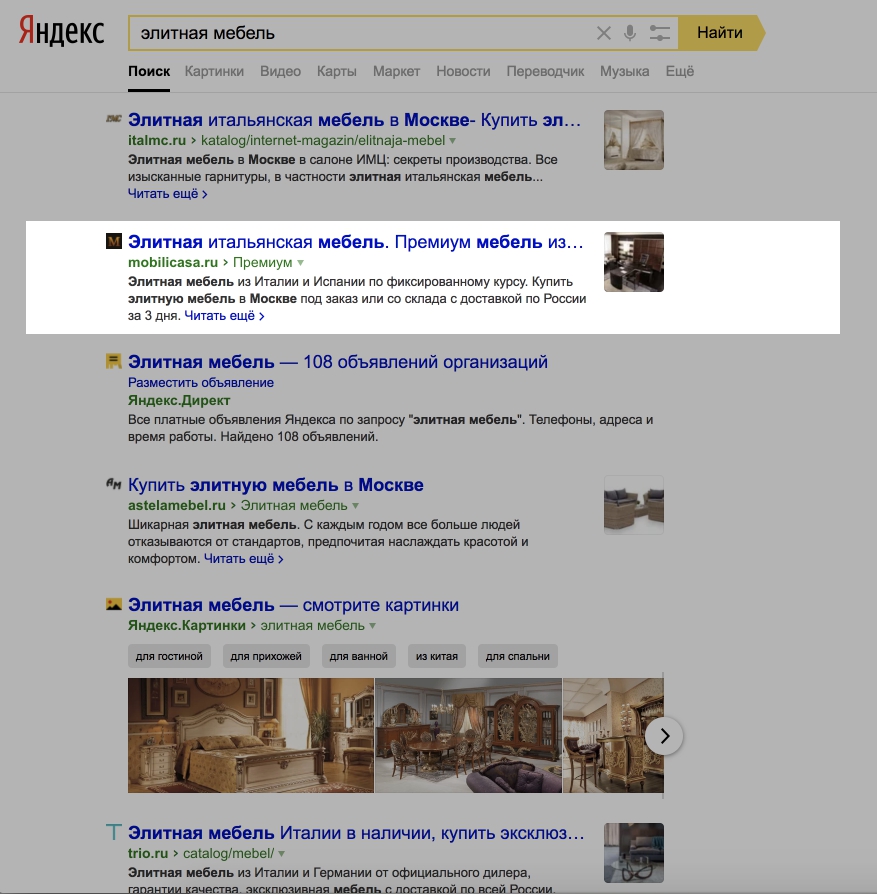Image resolution: width=877 pixels, height=894 pixels.
Task: Click the astelamebel.ru green domain link
Action: 177,505
